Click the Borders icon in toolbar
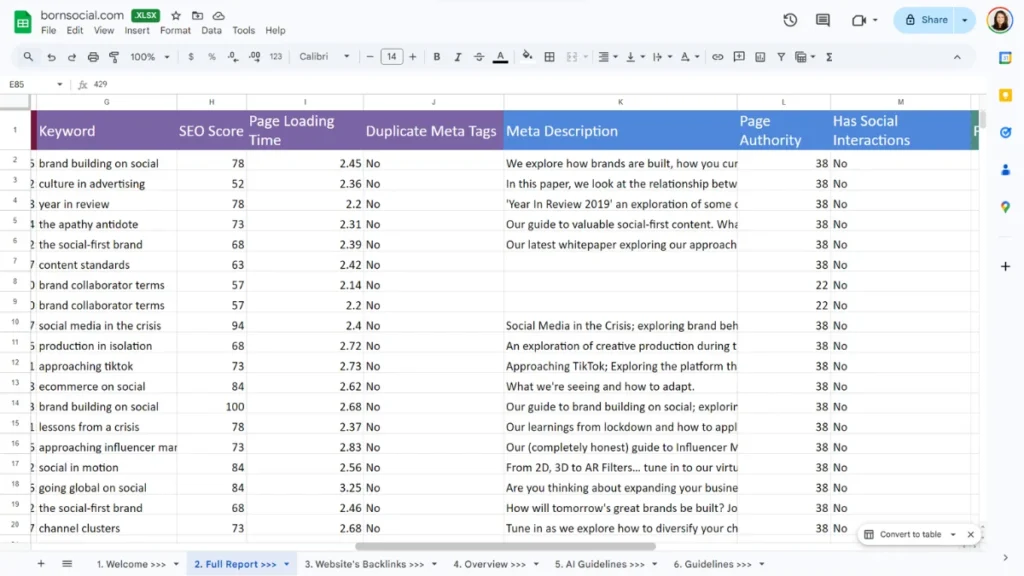This screenshot has height=576, width=1024. pyautogui.click(x=549, y=57)
